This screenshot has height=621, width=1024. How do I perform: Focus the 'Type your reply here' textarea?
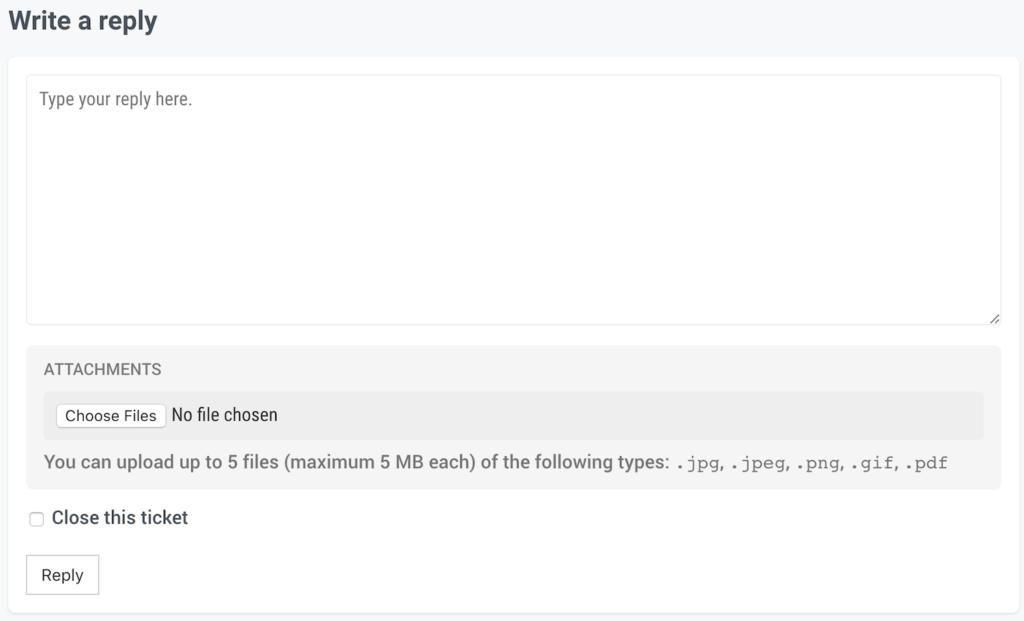coord(513,200)
